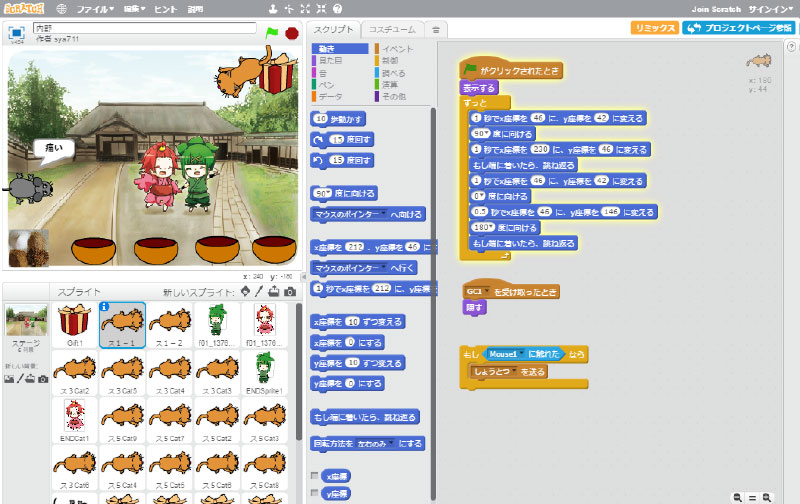Screen dimensions: 800x504
Task: Zoom in the scripts area
Action: [767, 497]
